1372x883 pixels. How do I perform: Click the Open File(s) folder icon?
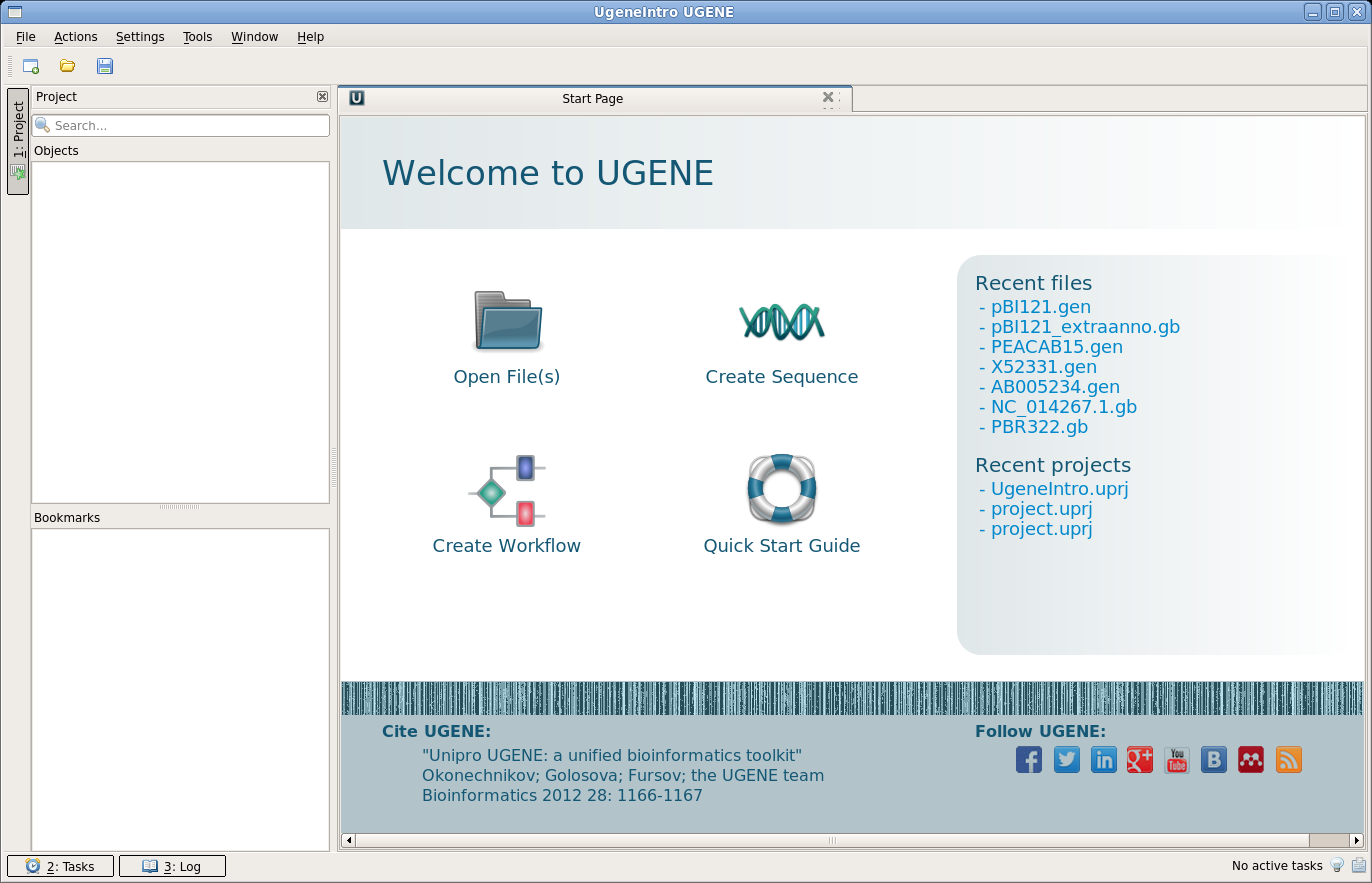tap(508, 320)
